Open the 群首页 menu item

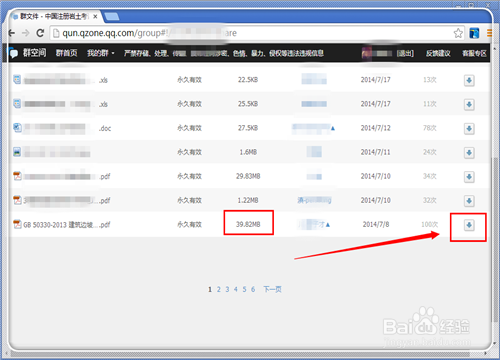click(66, 53)
